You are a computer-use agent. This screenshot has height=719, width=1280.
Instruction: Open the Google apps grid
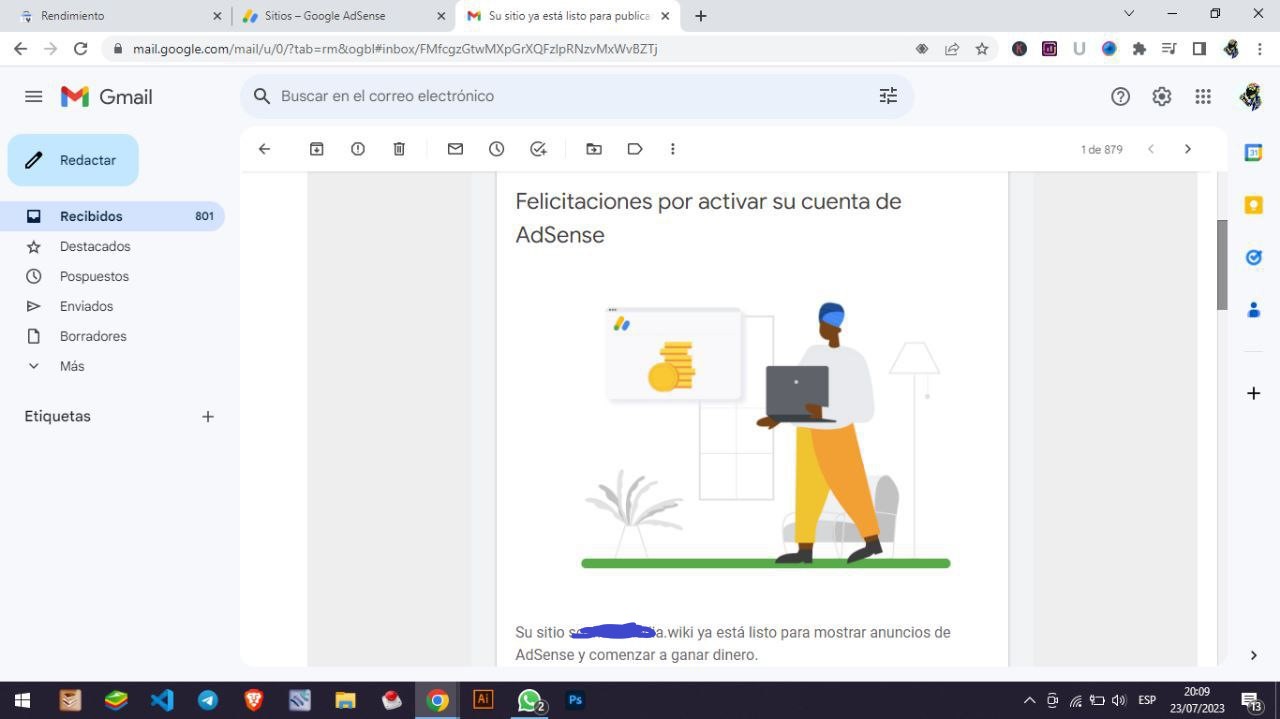tap(1203, 96)
